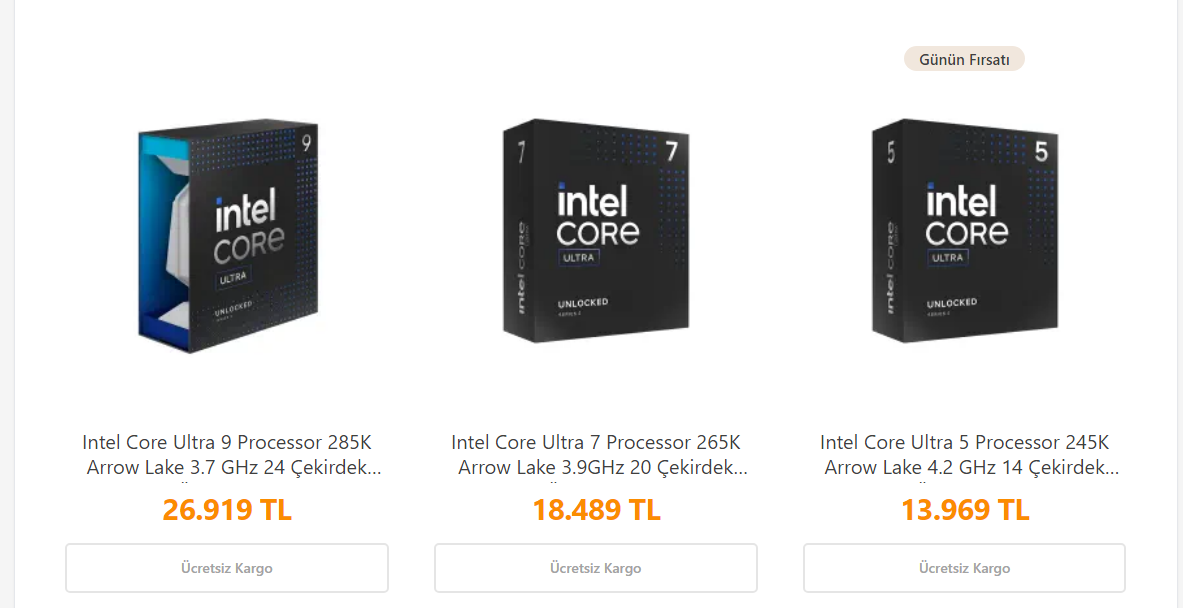The width and height of the screenshot is (1183, 608).
Task: Click the intel logo on the Ultra 9 box
Action: (246, 214)
